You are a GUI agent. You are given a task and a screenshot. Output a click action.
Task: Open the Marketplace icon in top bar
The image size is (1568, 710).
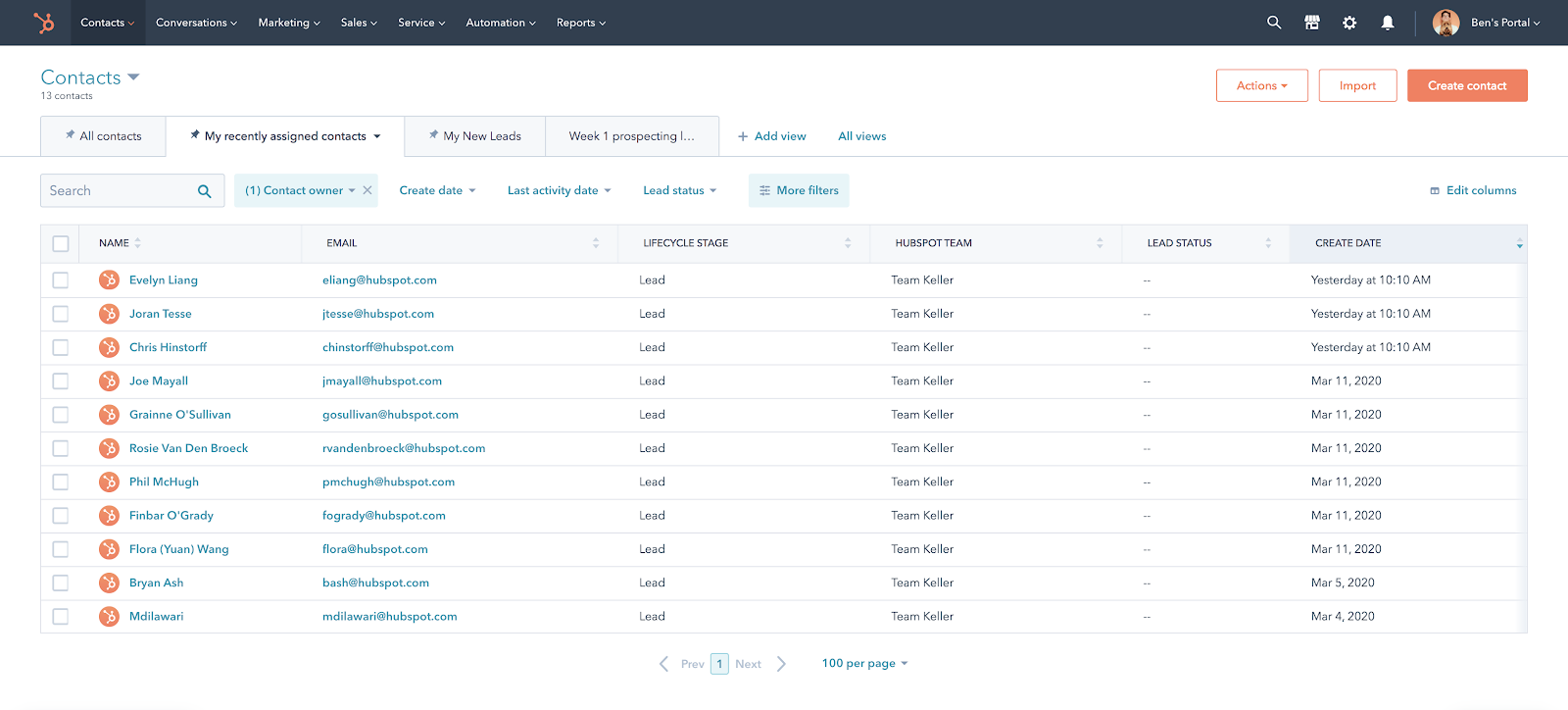coord(1312,23)
